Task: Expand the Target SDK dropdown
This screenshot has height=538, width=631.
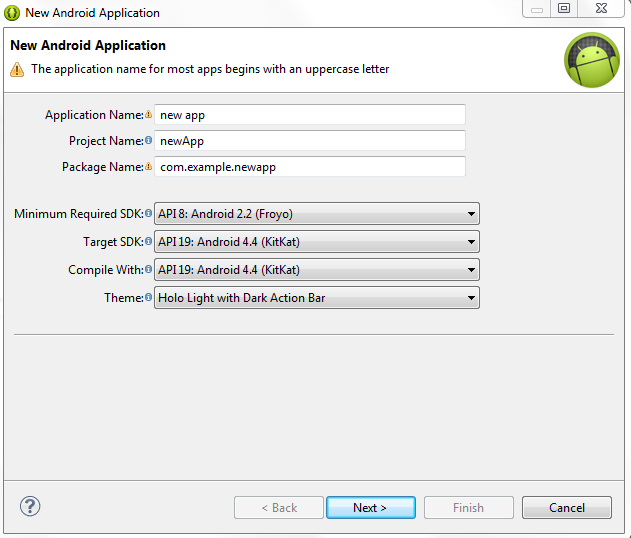Action: coord(317,242)
